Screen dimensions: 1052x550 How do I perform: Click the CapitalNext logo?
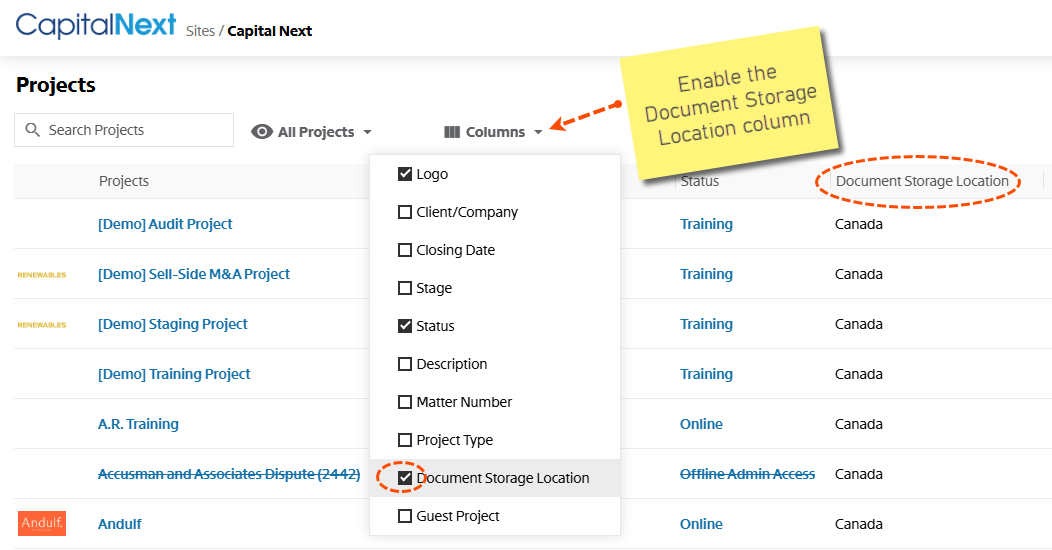(96, 25)
